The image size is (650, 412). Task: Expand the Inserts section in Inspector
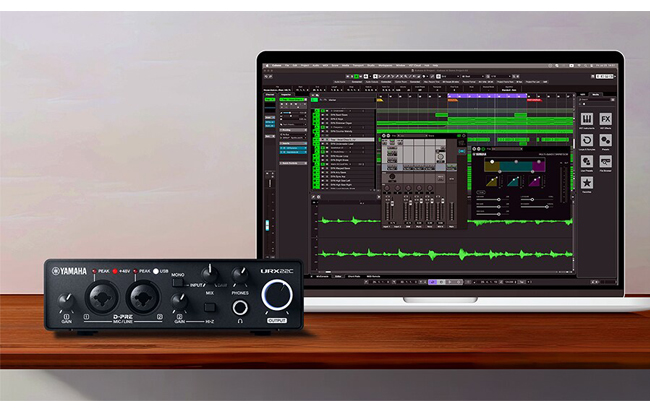click(x=293, y=143)
